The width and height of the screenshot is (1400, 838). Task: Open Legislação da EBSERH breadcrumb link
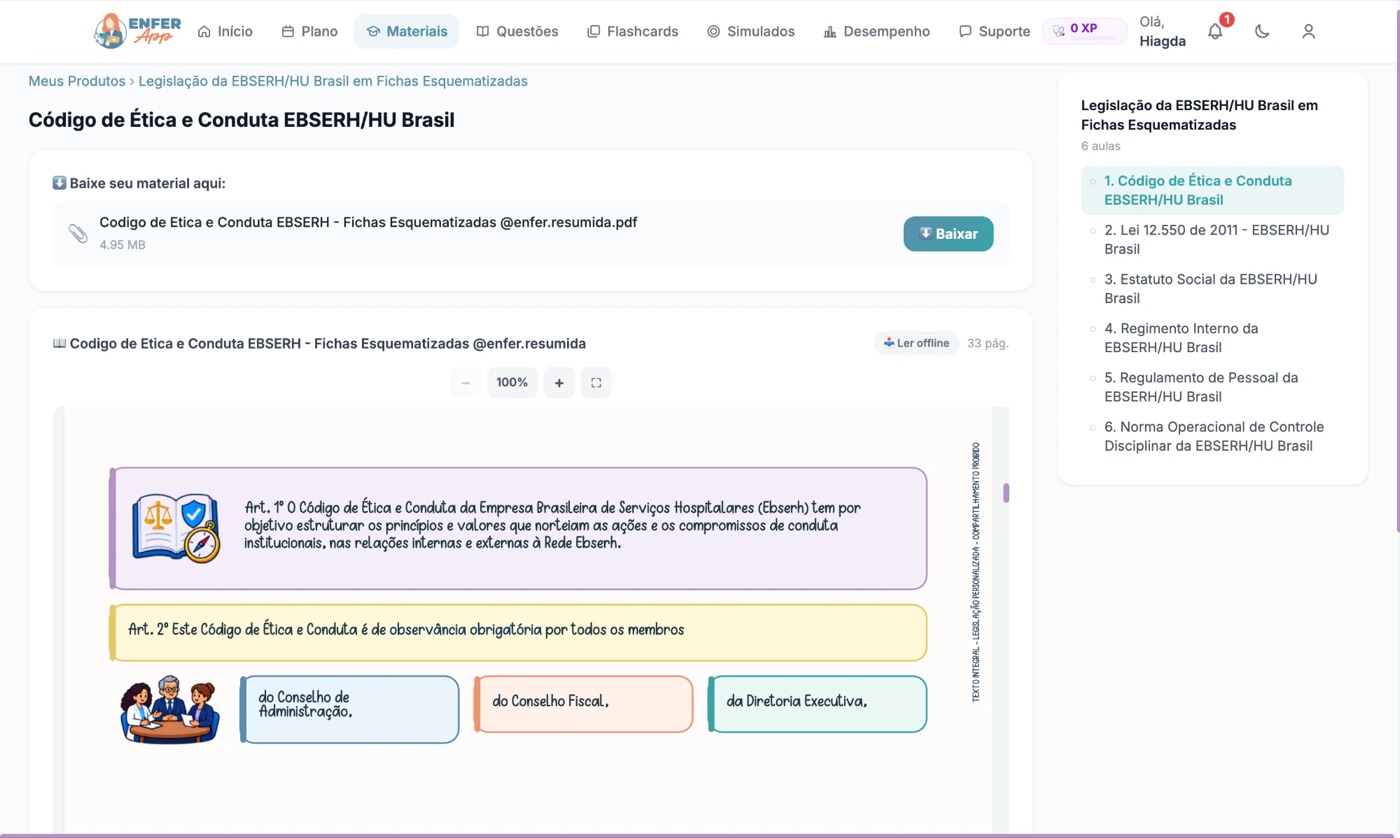click(x=333, y=81)
